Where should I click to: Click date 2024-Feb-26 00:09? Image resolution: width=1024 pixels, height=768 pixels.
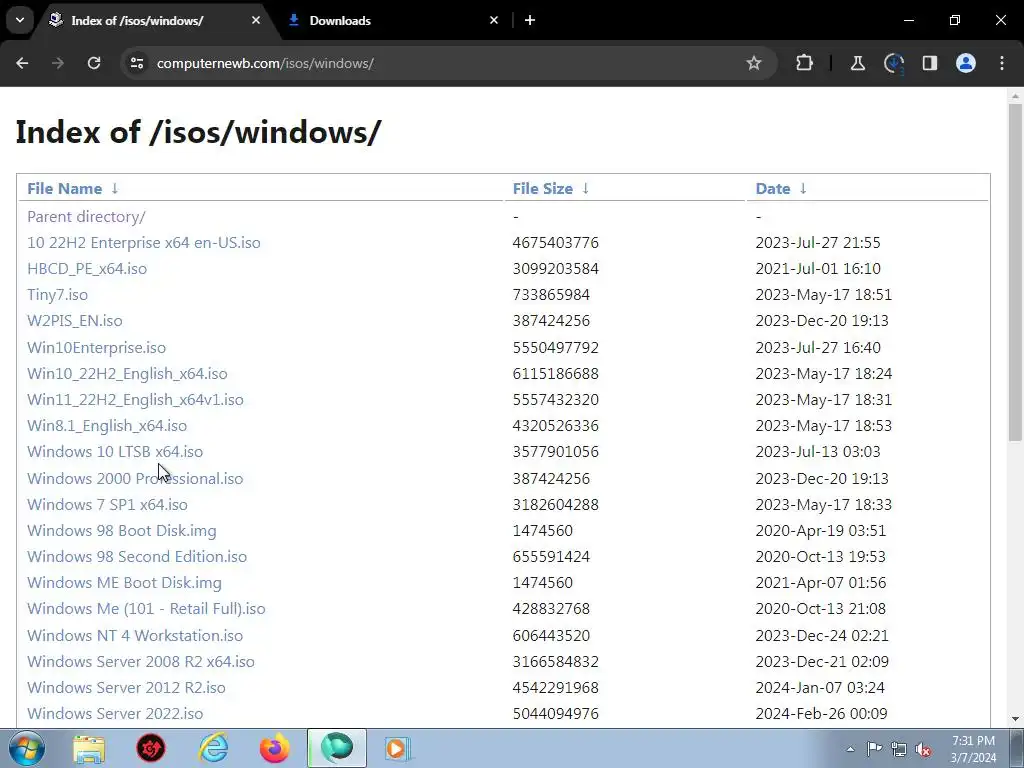point(822,714)
